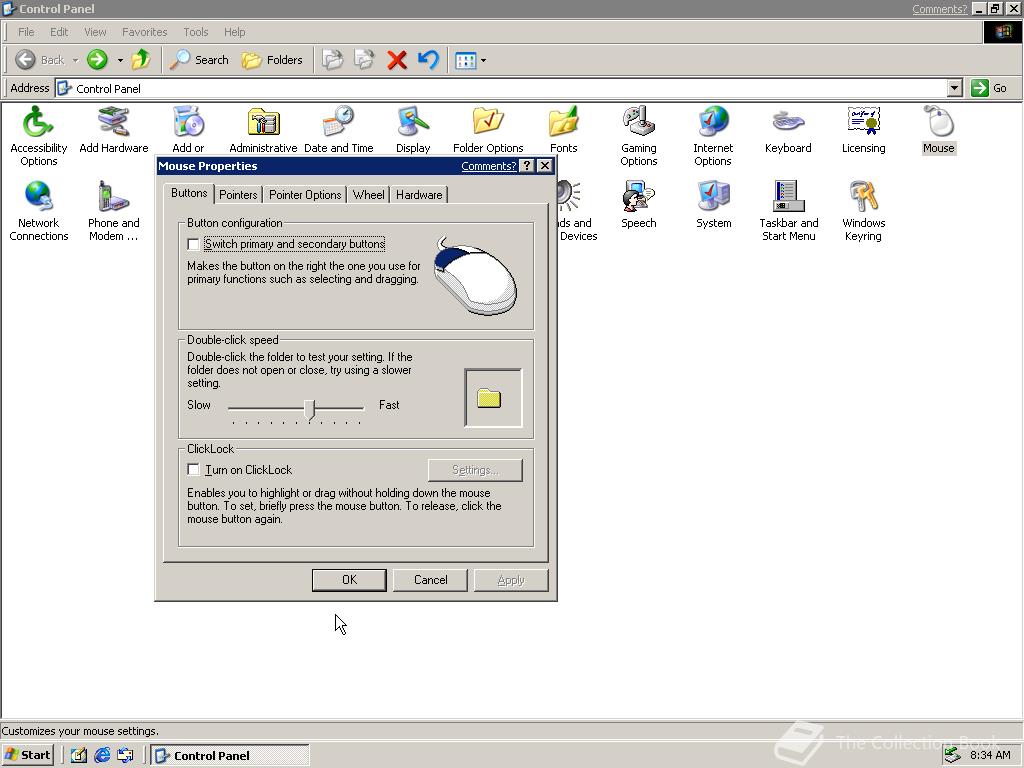This screenshot has width=1024, height=768.
Task: Toggle the Folders pane button
Action: [x=272, y=60]
